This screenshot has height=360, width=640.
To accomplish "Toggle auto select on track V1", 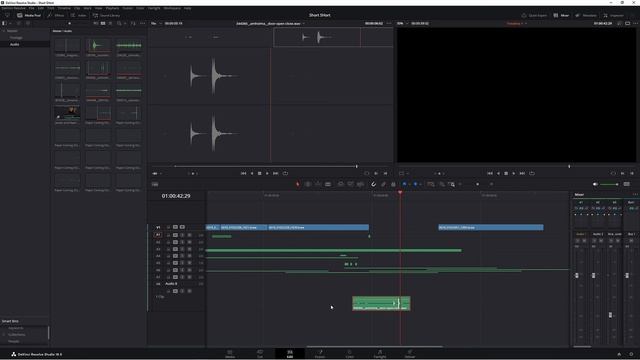I will [175, 227].
